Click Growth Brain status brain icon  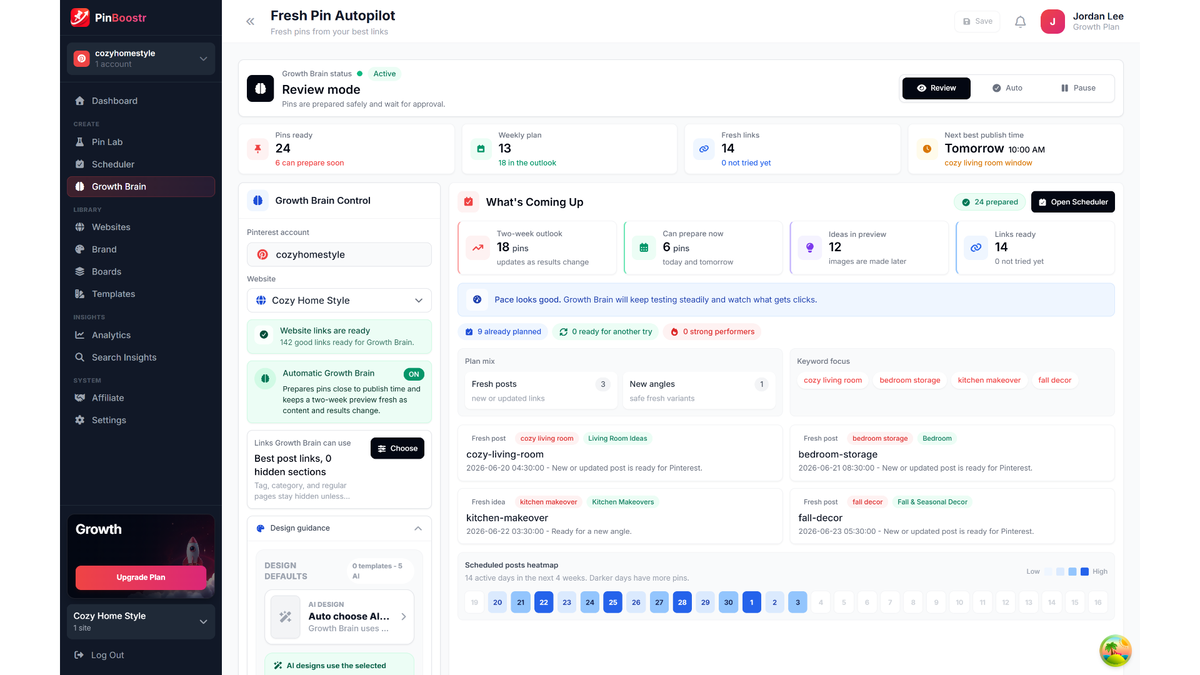pyautogui.click(x=260, y=88)
